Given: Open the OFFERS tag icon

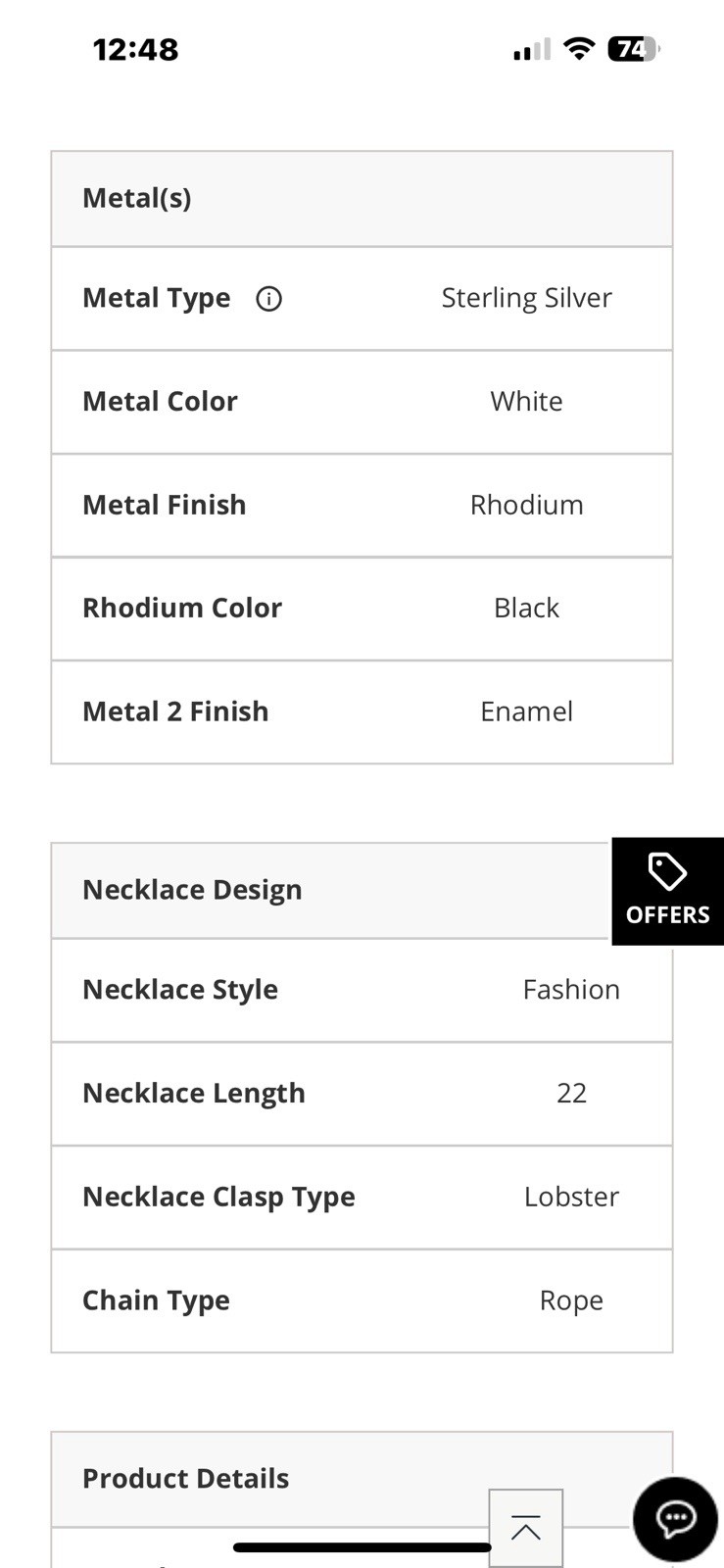Looking at the screenshot, I should click(668, 892).
